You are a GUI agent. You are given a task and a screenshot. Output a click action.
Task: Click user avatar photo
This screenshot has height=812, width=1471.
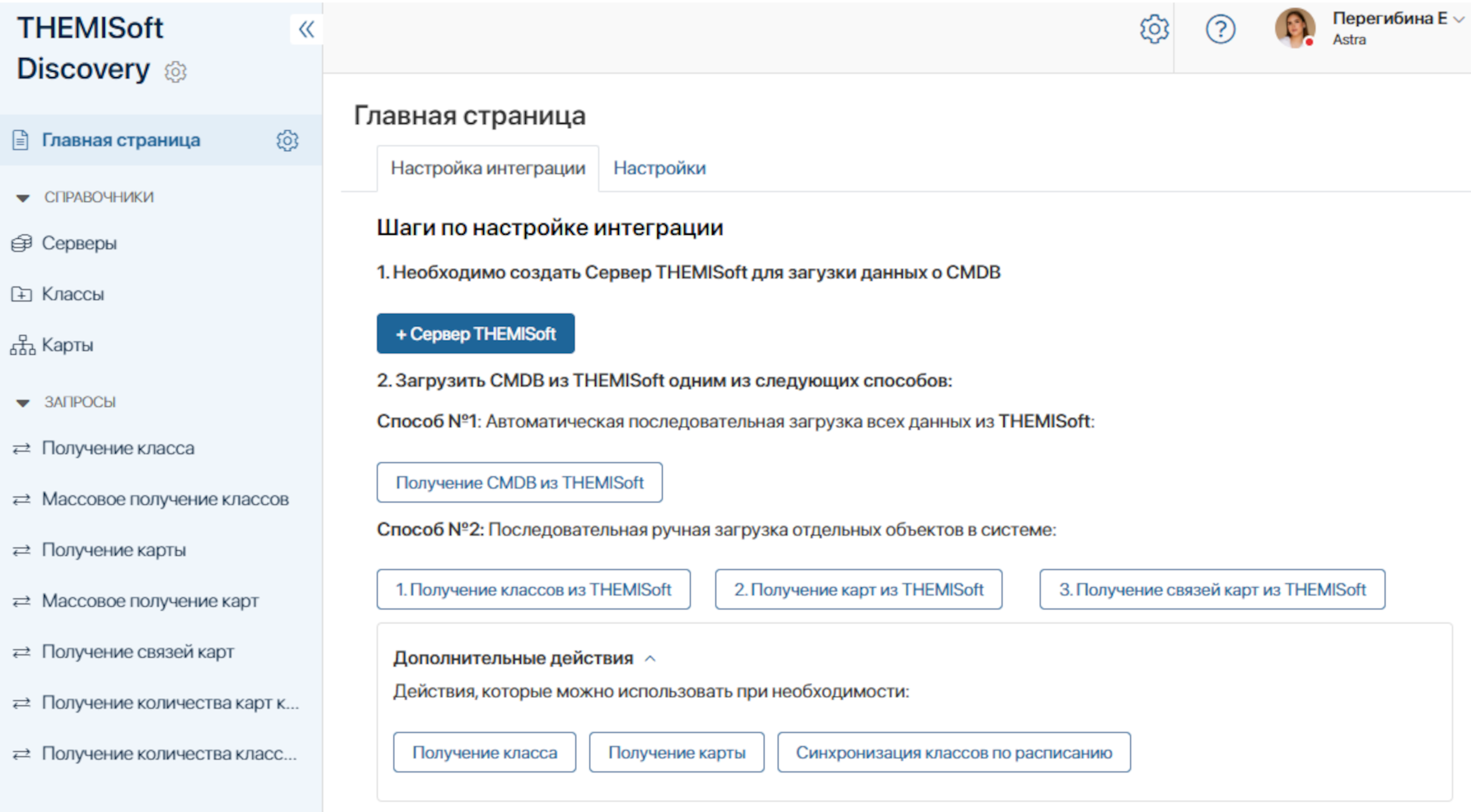click(1294, 28)
